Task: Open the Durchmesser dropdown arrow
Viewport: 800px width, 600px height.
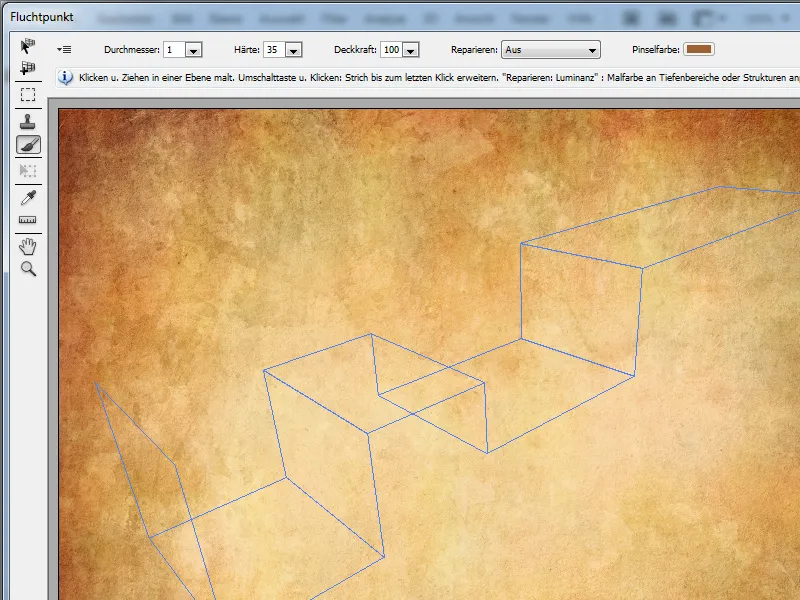Action: click(193, 50)
